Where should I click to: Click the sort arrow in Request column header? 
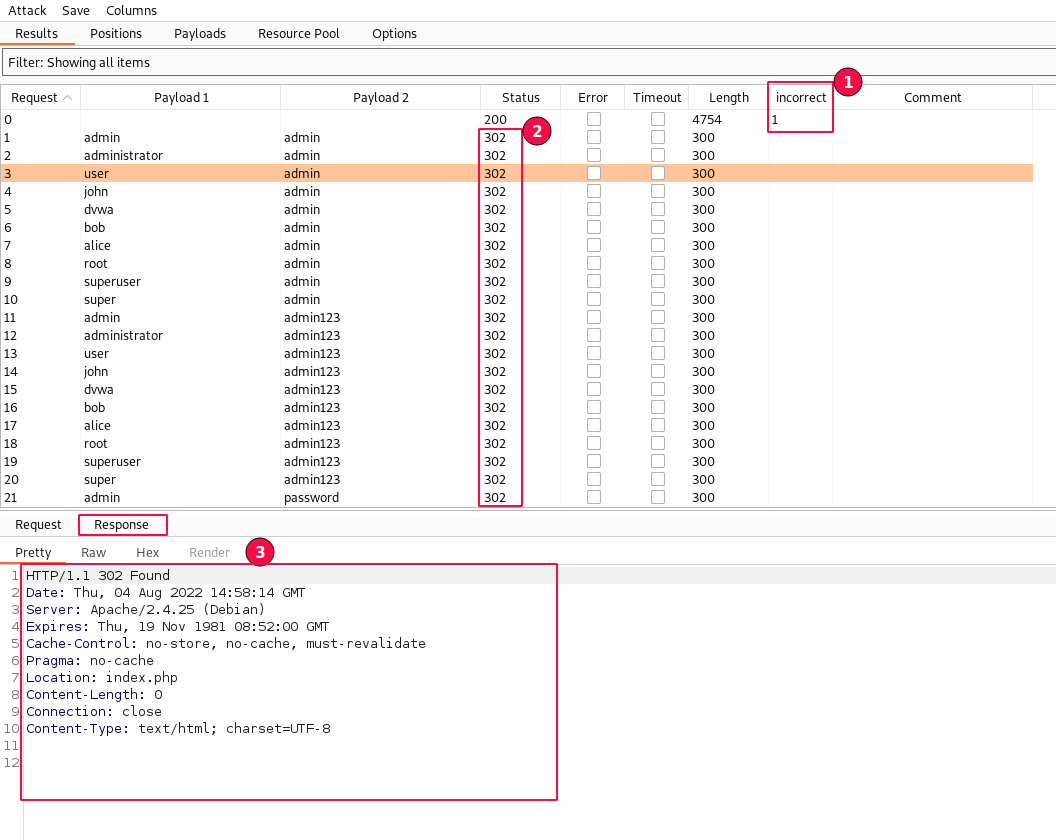point(67,98)
